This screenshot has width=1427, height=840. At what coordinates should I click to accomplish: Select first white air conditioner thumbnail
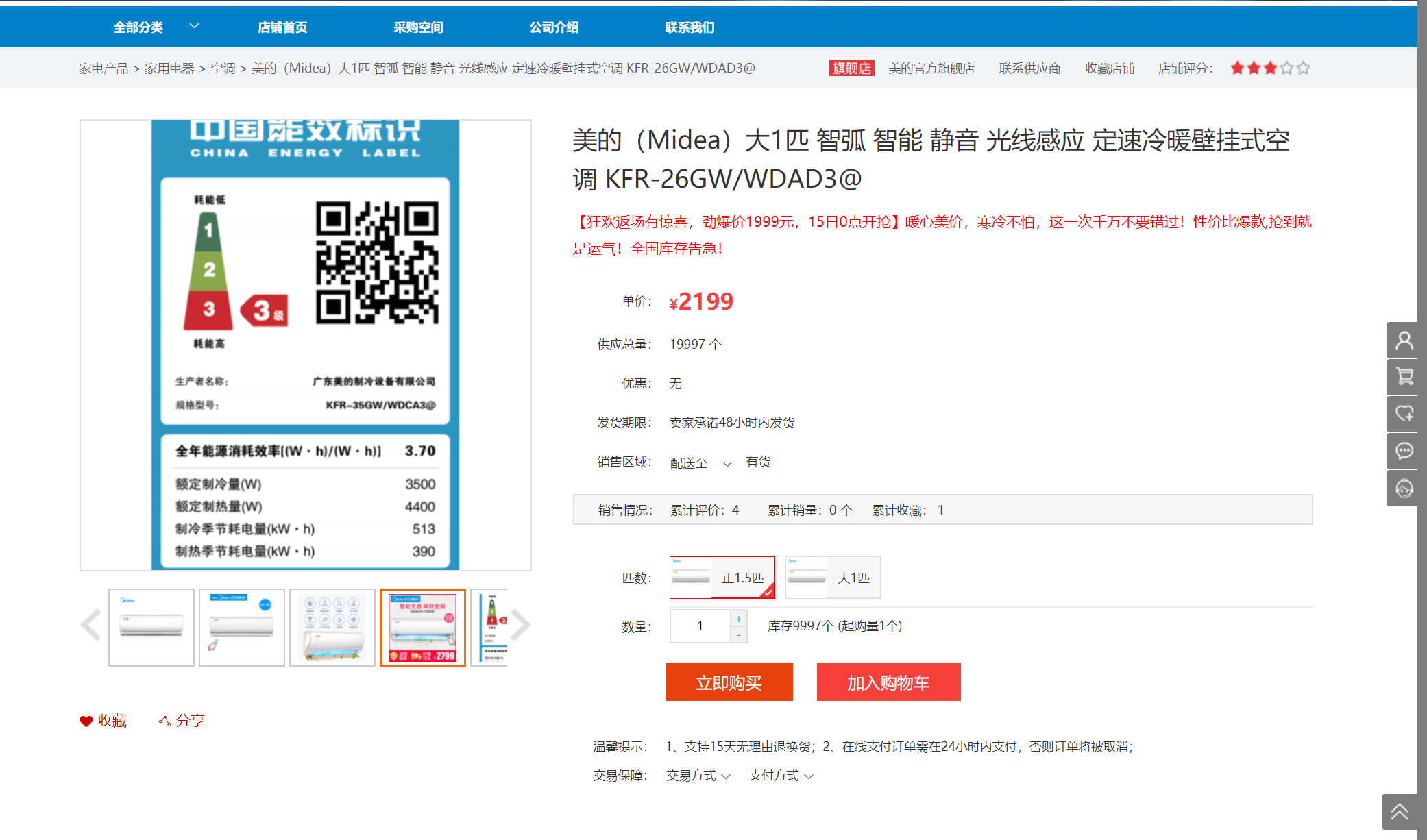coord(151,628)
